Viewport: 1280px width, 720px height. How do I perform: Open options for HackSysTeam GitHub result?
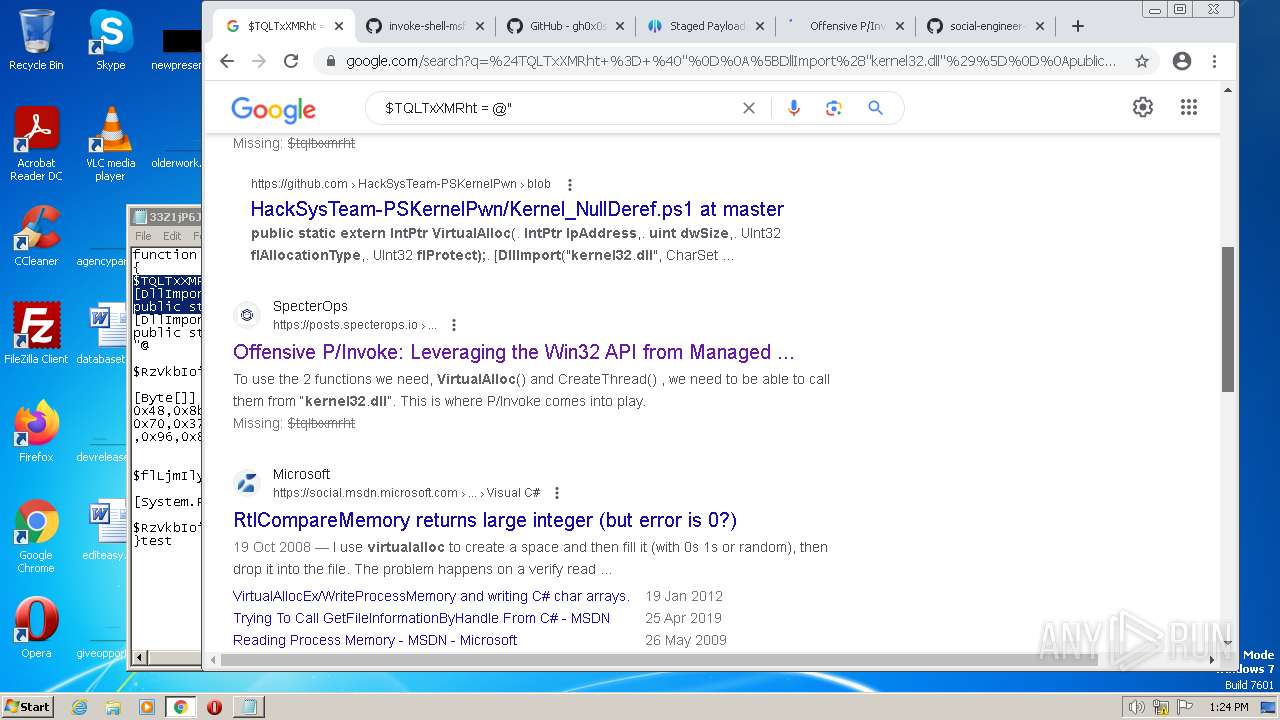pos(570,184)
